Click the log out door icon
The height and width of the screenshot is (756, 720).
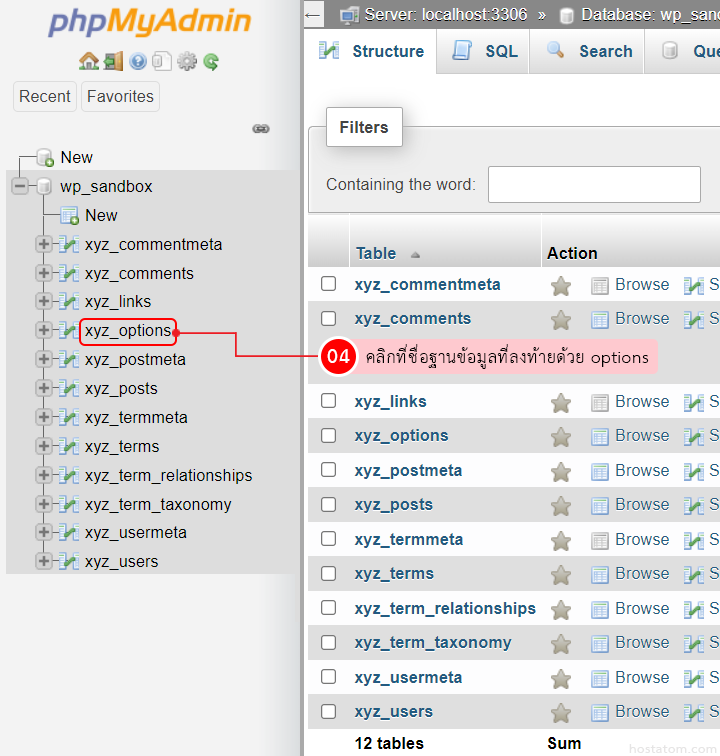tap(113, 62)
